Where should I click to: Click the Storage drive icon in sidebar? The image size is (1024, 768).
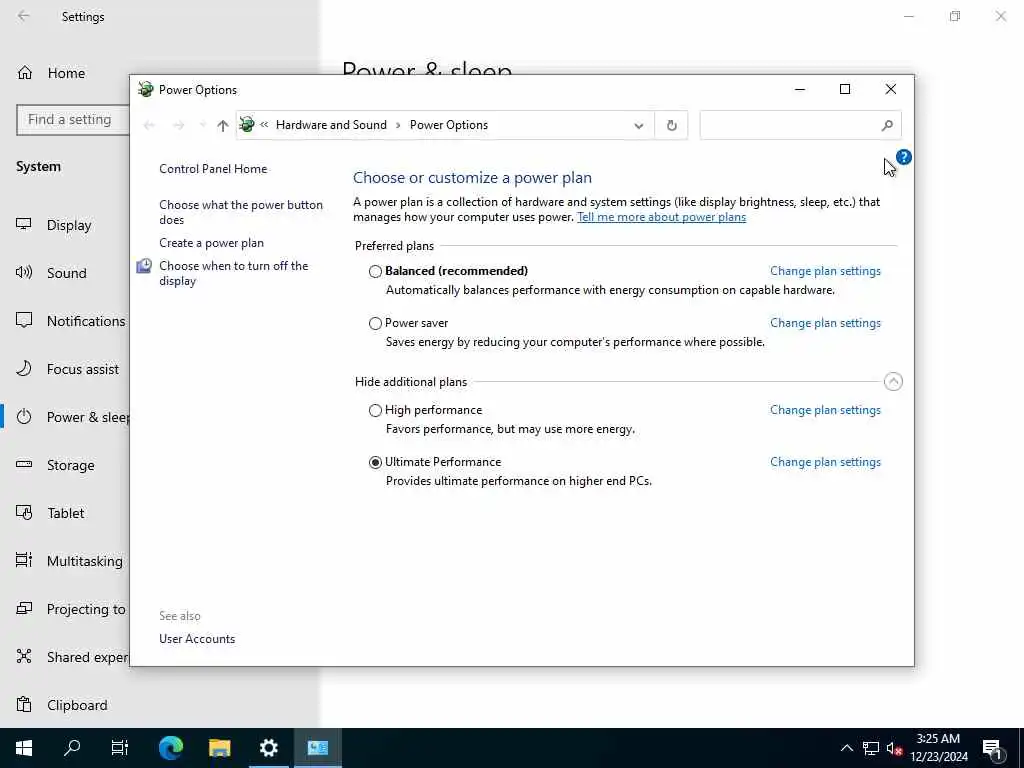tap(24, 464)
